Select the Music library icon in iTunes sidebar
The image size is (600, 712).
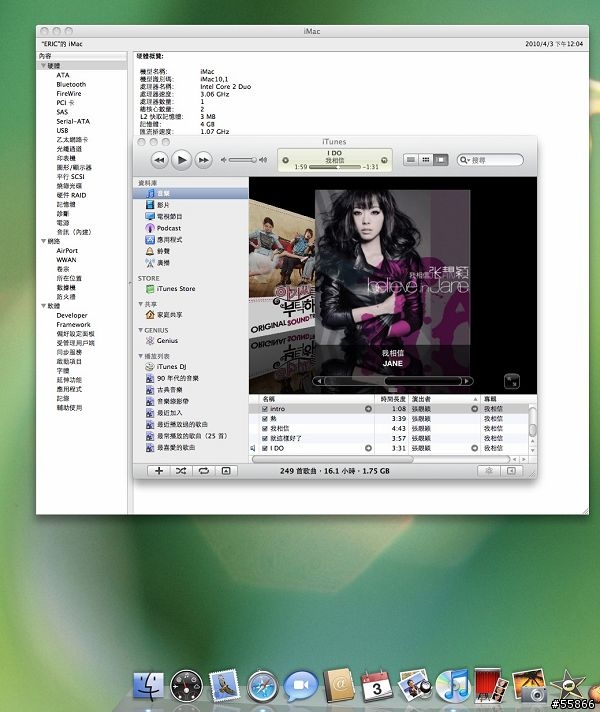150,193
